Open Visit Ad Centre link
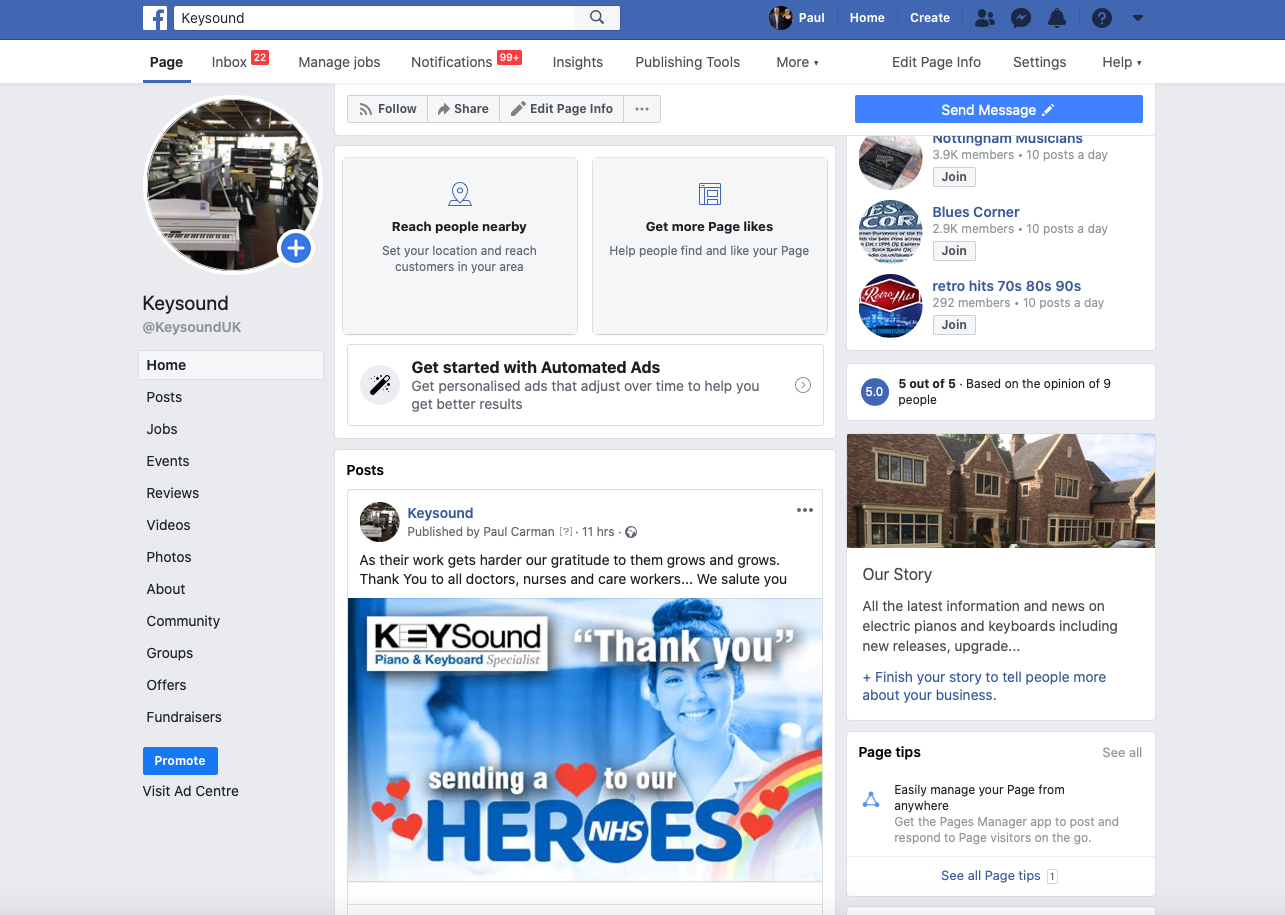The height and width of the screenshot is (915, 1285). point(190,791)
